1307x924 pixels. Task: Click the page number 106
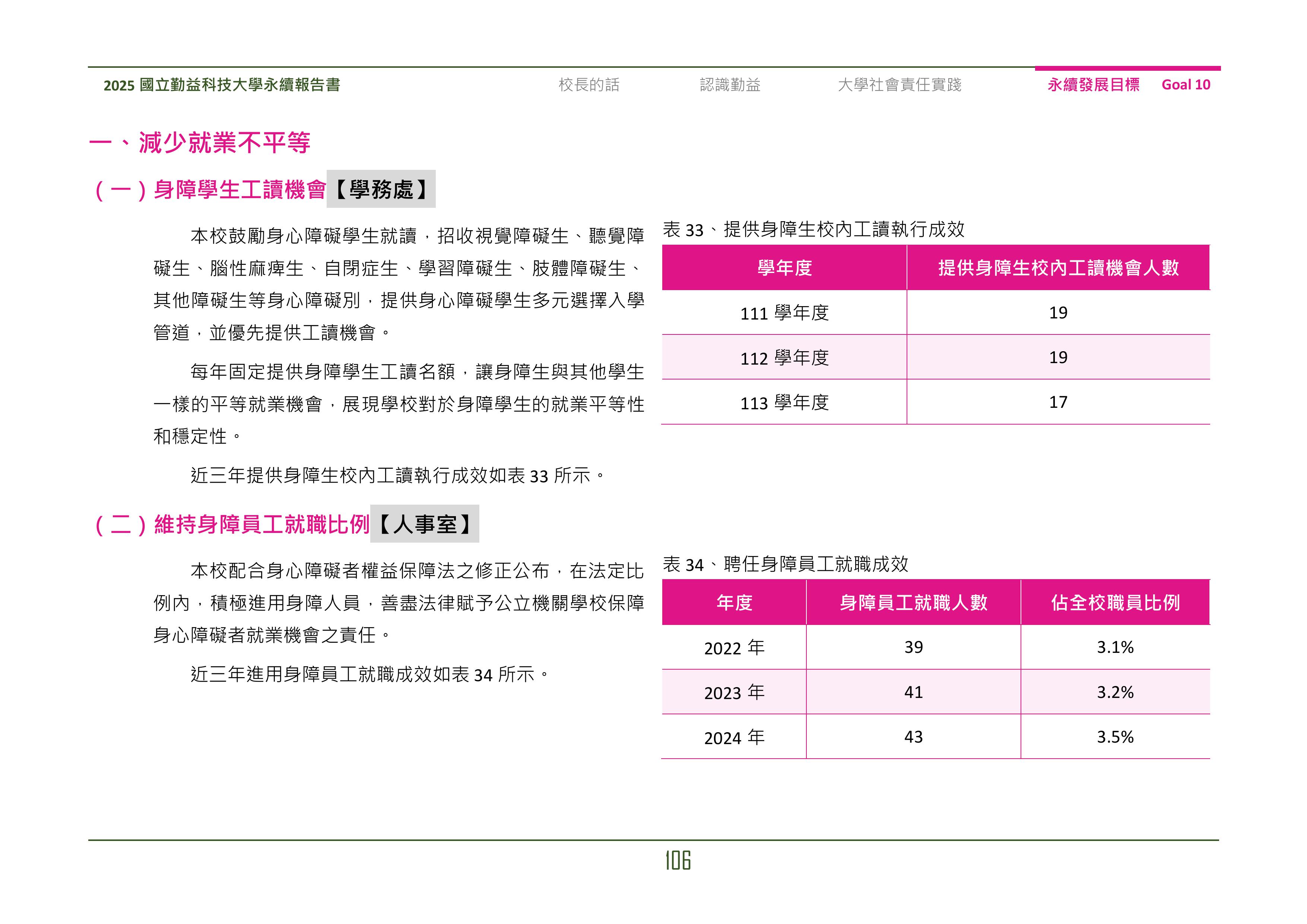pyautogui.click(x=678, y=860)
